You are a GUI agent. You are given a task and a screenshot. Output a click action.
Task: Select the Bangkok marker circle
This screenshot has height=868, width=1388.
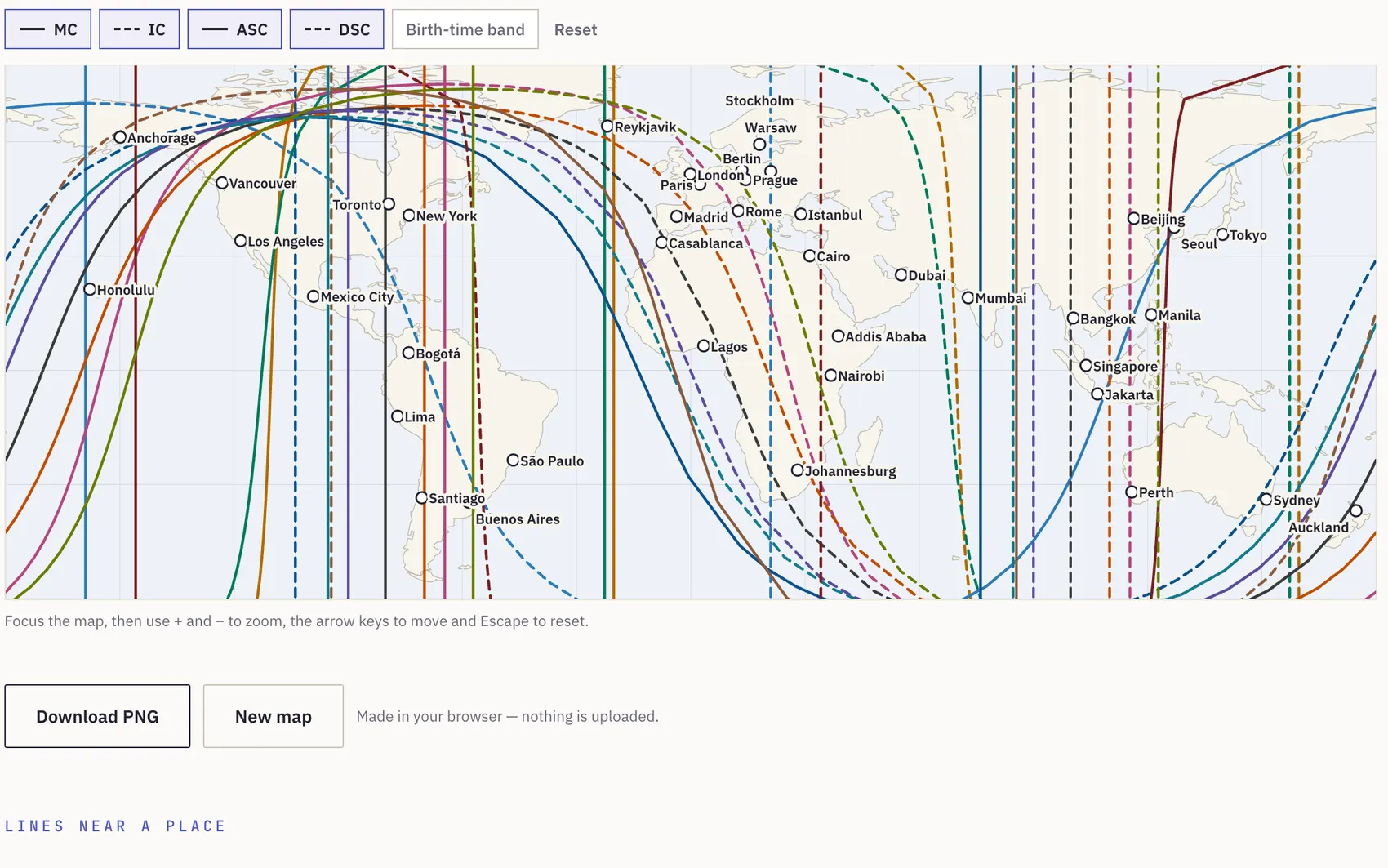[1074, 318]
